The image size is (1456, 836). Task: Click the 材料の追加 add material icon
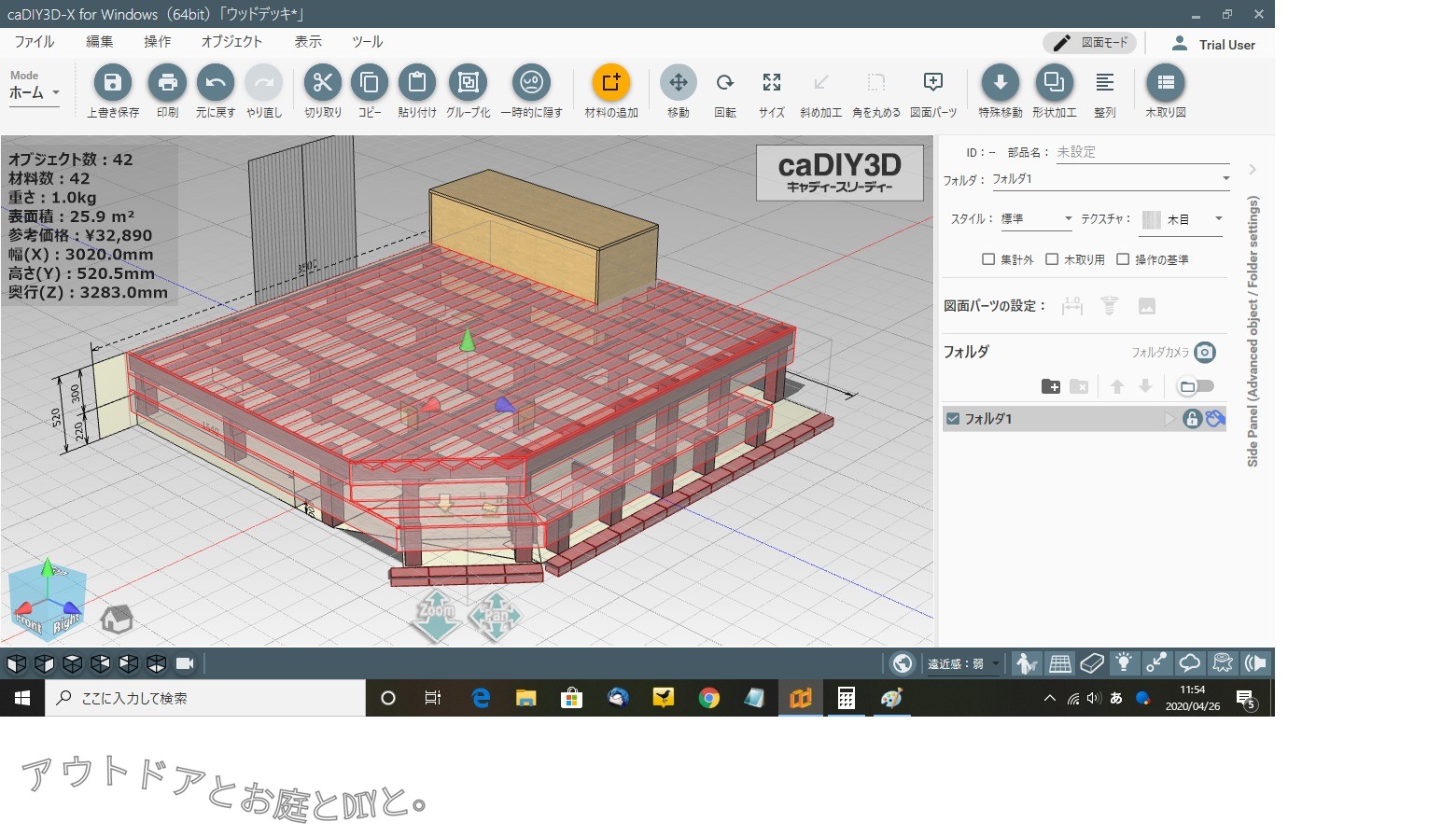(x=611, y=83)
